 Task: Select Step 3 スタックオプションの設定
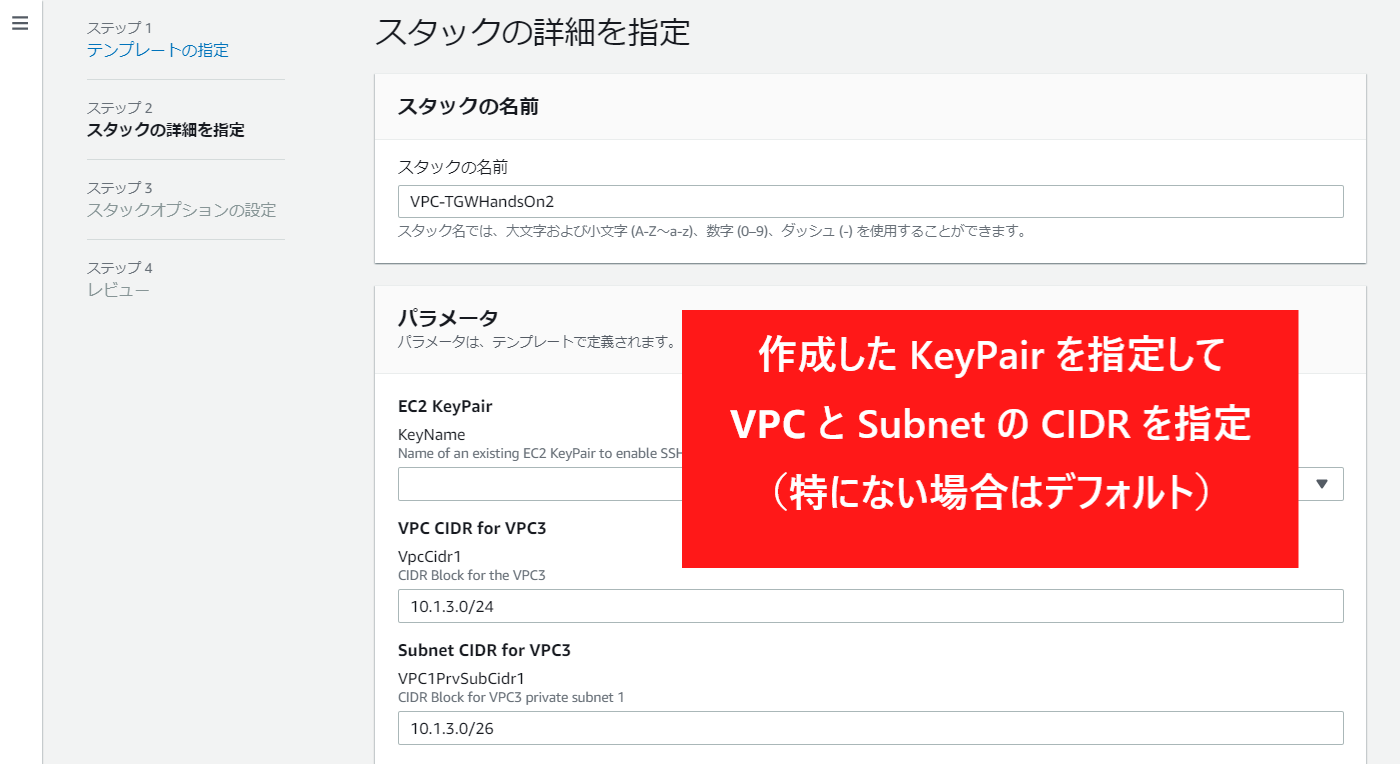pyautogui.click(x=182, y=210)
